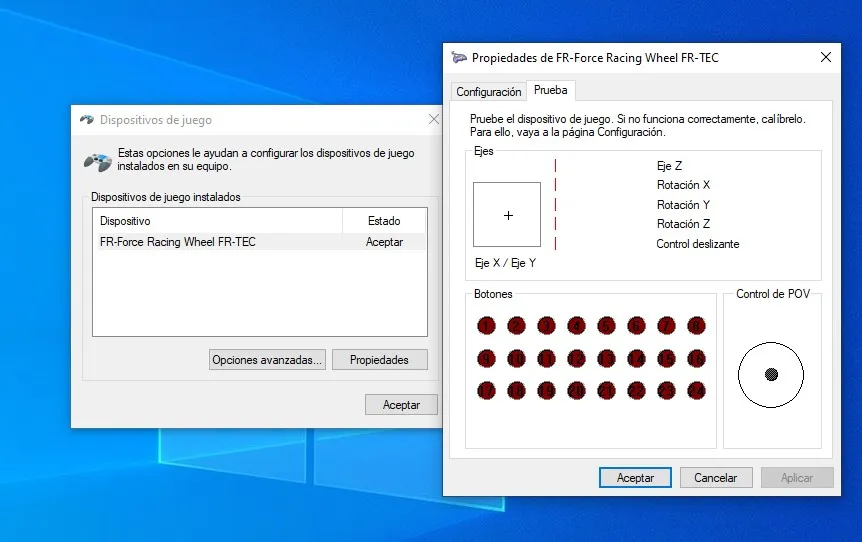Viewport: 862px width, 542px height.
Task: Select the Prueba tab
Action: coord(551,90)
